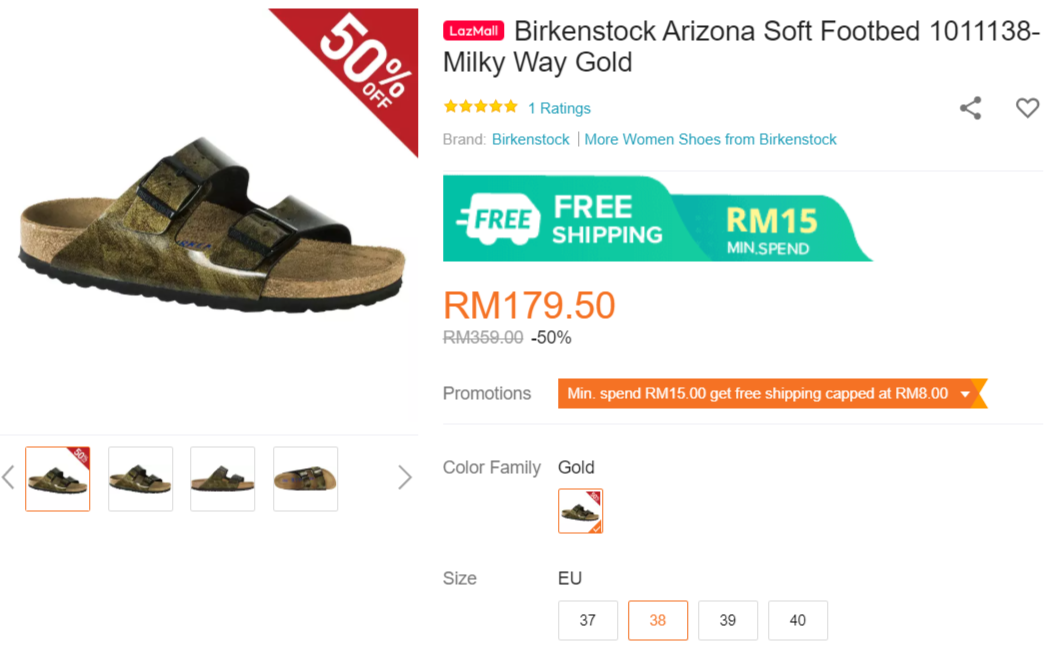Show next product thumbnails arrow

(404, 478)
